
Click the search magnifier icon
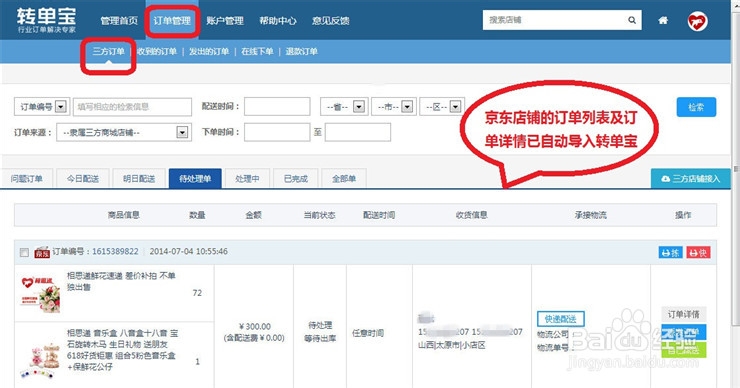click(632, 20)
